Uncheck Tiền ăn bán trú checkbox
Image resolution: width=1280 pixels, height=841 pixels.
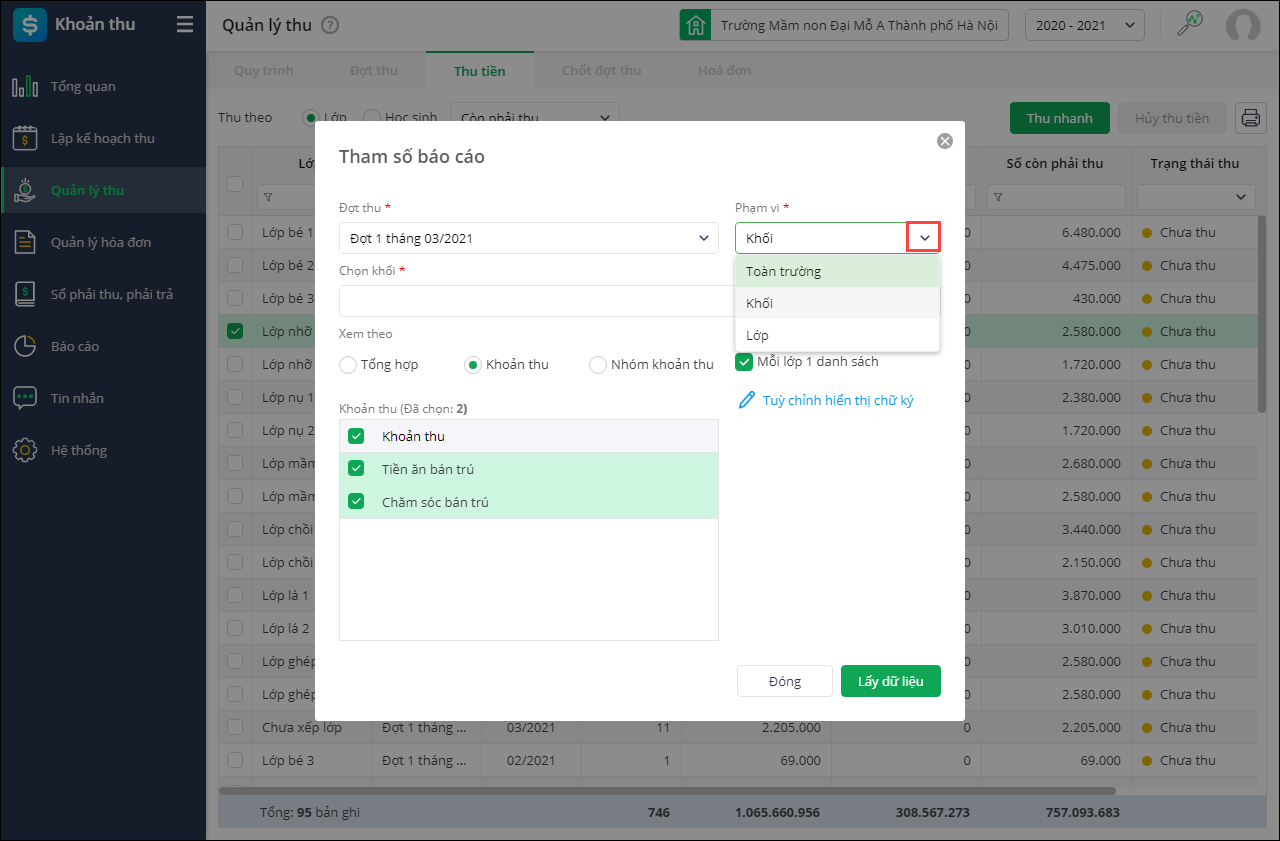click(x=356, y=469)
